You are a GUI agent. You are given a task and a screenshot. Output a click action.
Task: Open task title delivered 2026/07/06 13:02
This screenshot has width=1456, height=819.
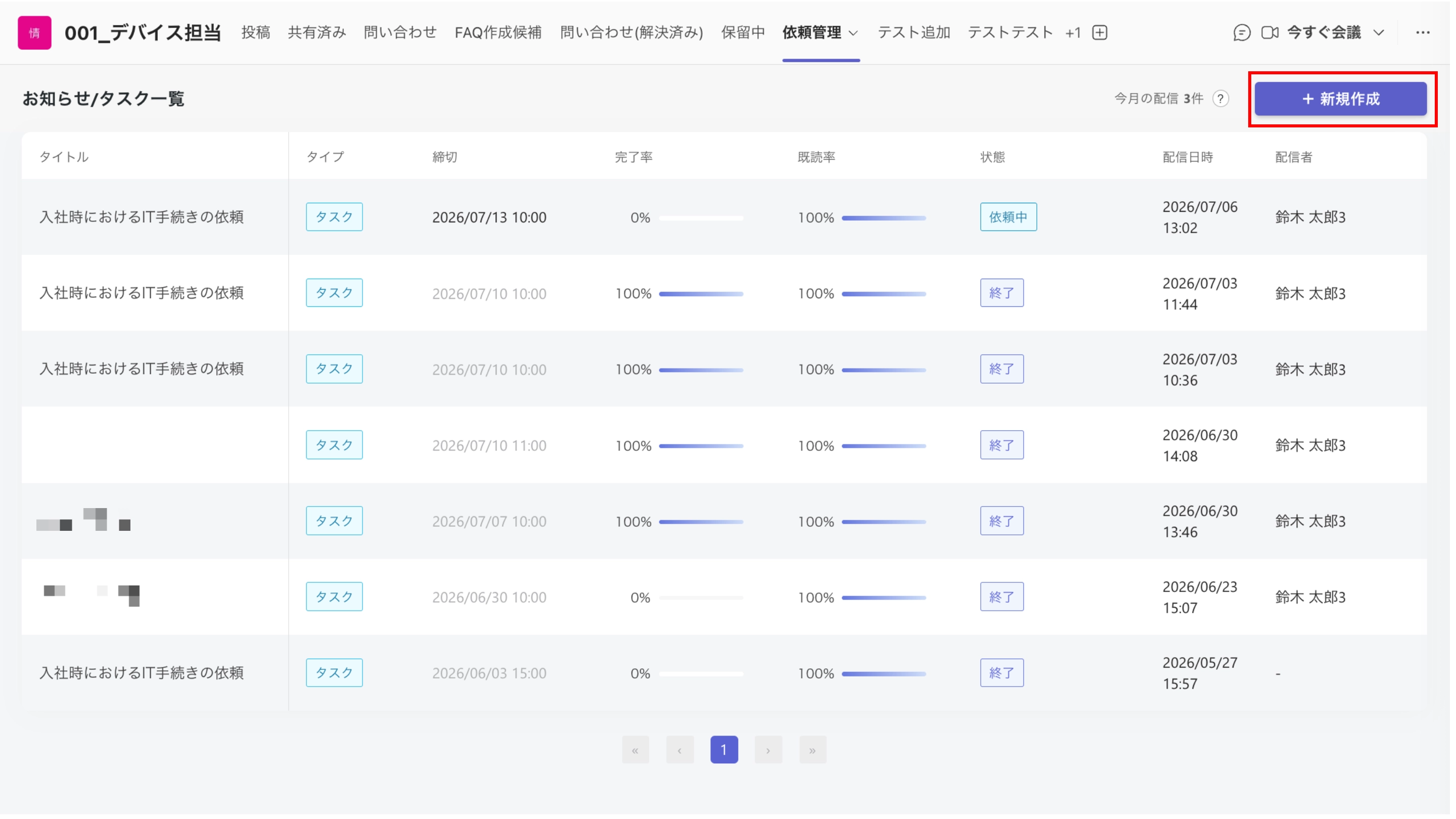point(142,217)
